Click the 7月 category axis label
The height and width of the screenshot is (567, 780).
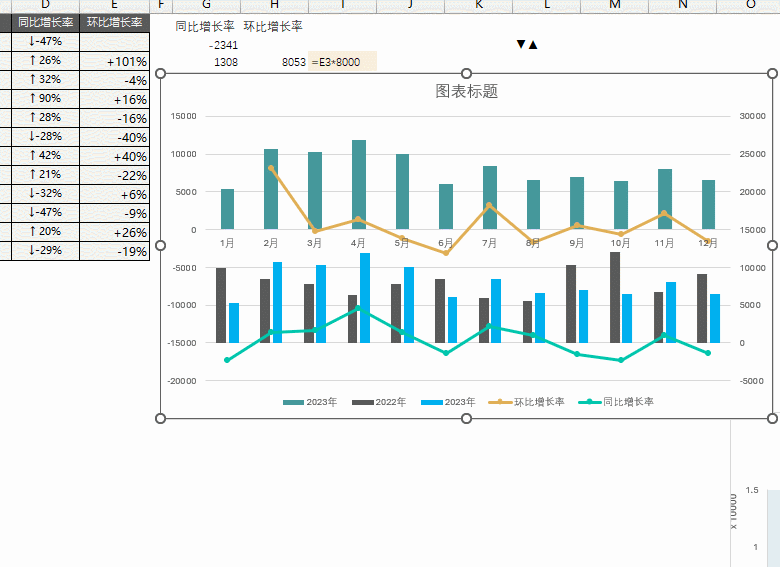click(489, 243)
